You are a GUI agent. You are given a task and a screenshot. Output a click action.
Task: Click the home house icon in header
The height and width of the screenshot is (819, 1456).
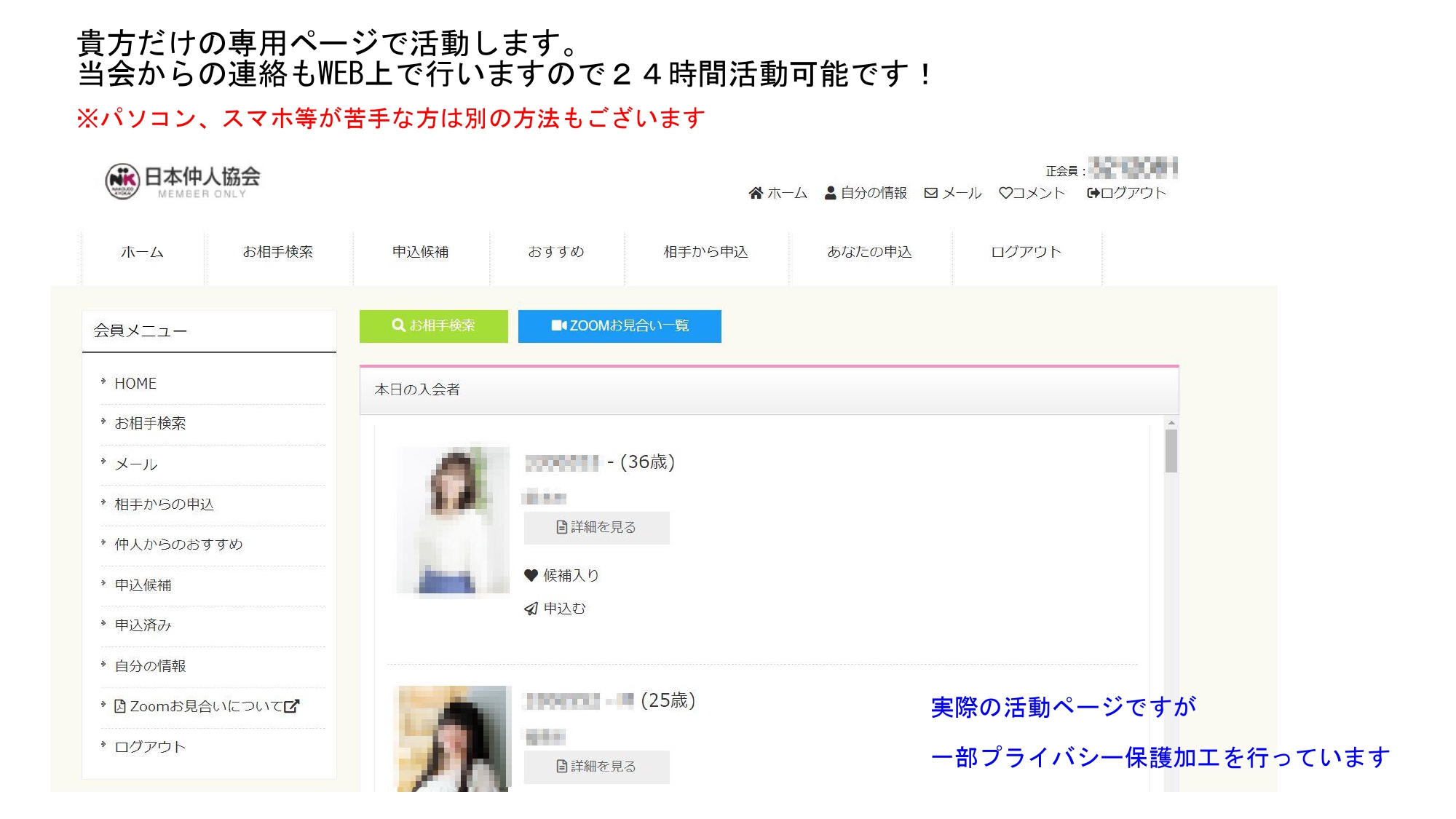(756, 193)
